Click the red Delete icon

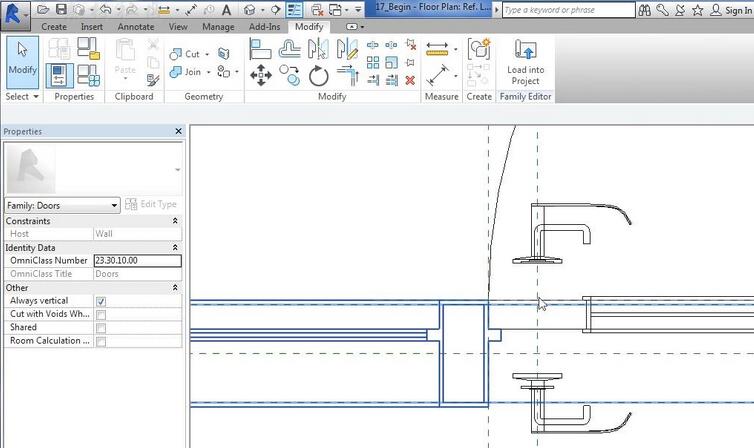click(409, 79)
